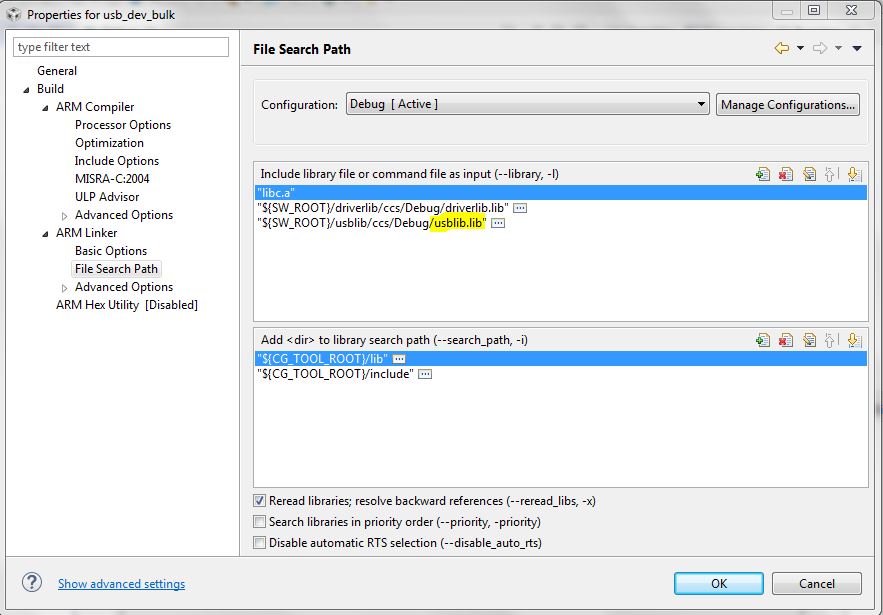Viewport: 883px width, 615px height.
Task: Move up icon in Include library file list
Action: point(830,174)
